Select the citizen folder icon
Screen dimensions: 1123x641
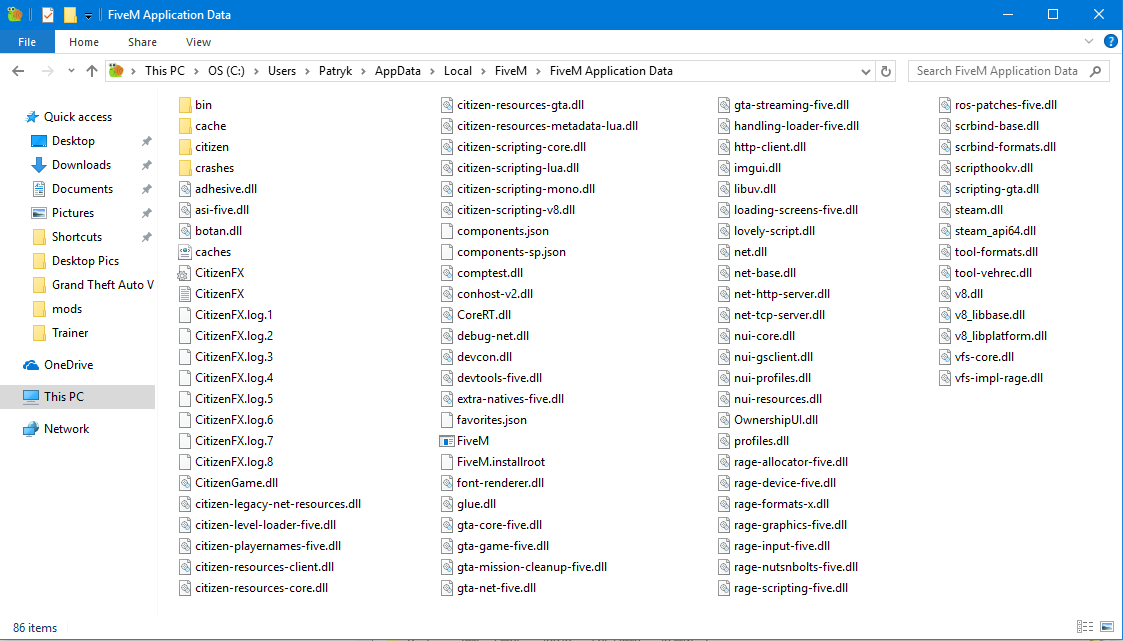click(185, 147)
